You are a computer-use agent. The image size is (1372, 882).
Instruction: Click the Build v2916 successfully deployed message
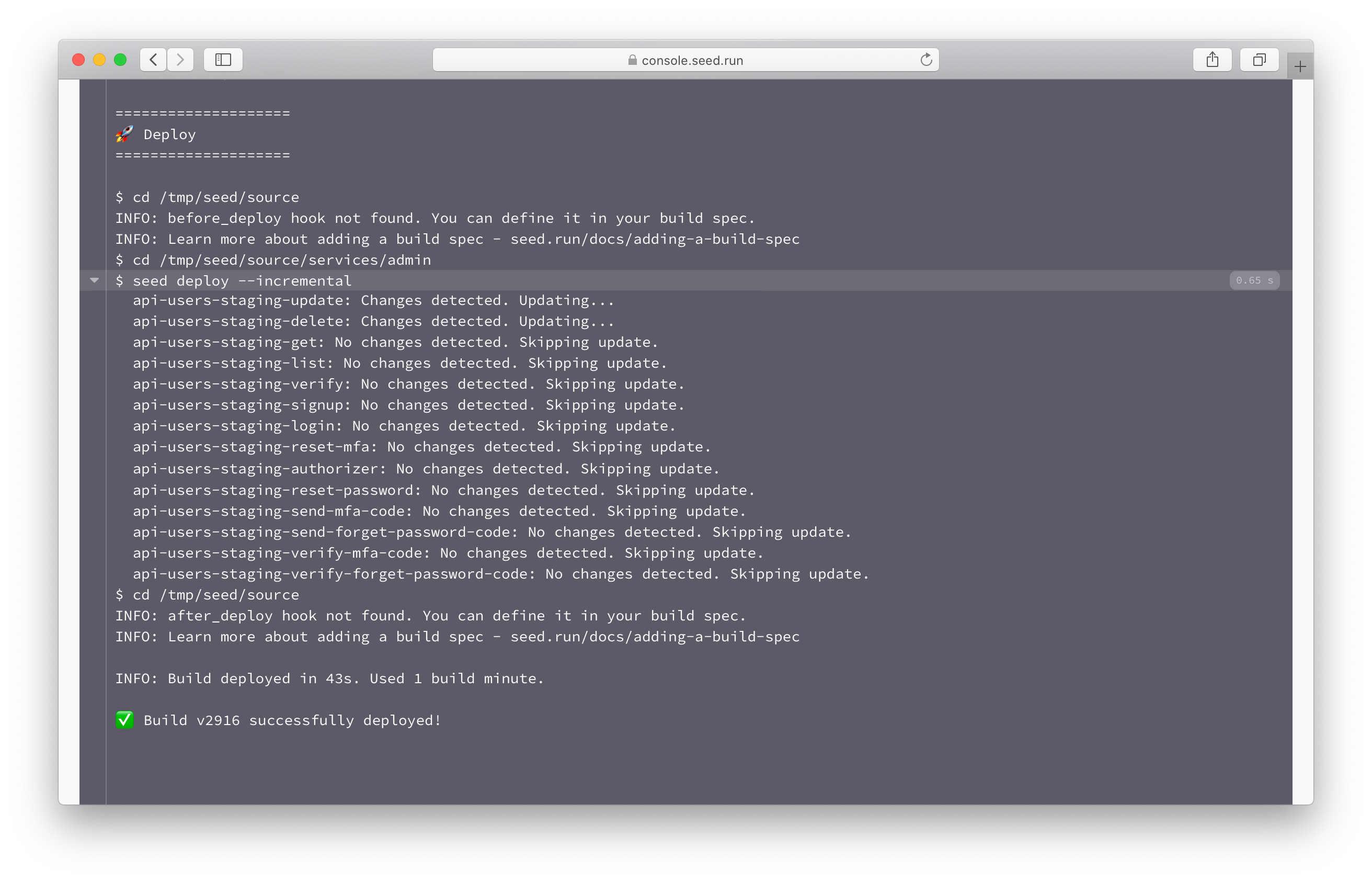click(x=292, y=720)
